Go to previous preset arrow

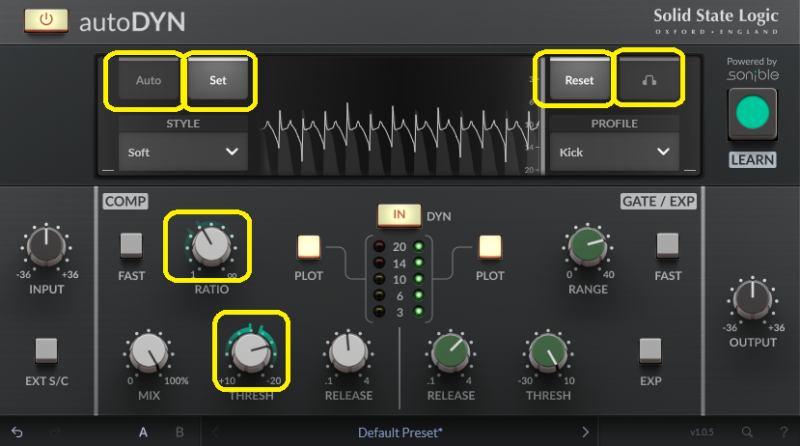(215, 432)
